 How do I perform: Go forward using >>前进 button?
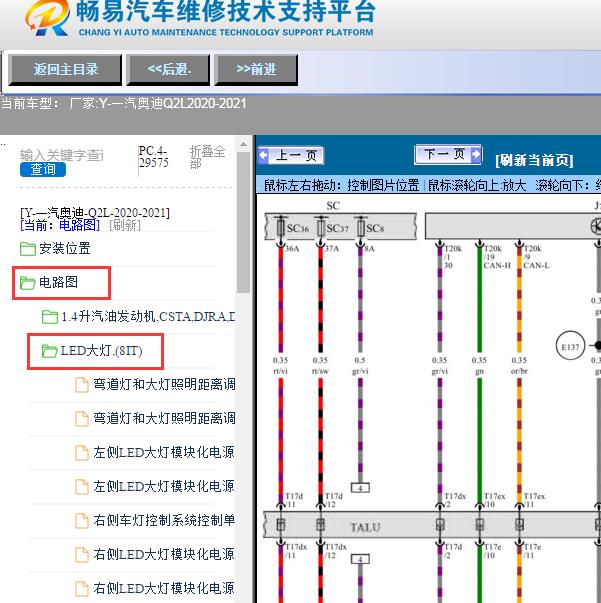click(x=256, y=70)
